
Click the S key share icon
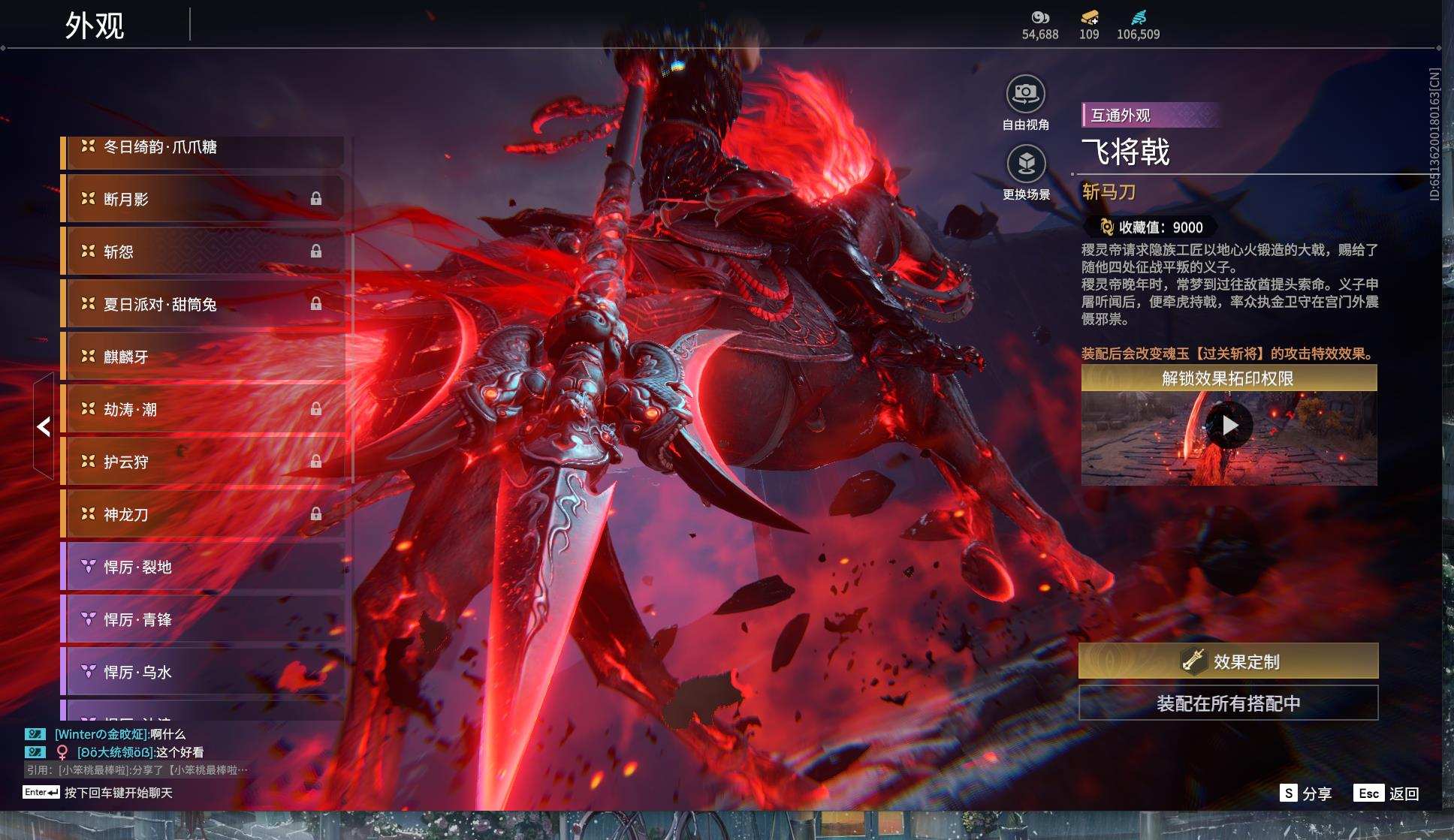point(1288,793)
